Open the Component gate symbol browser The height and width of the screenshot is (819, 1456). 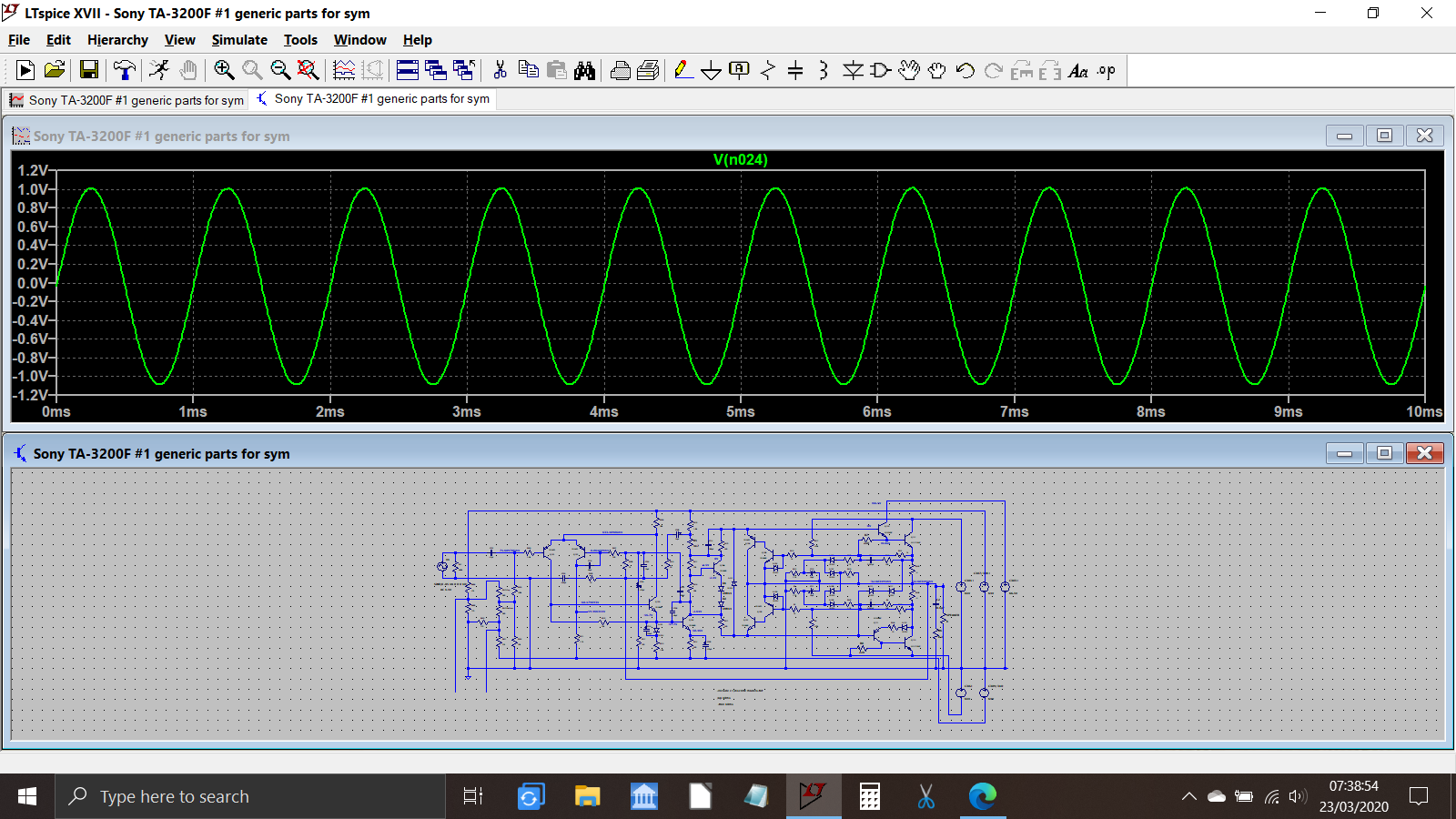click(880, 70)
